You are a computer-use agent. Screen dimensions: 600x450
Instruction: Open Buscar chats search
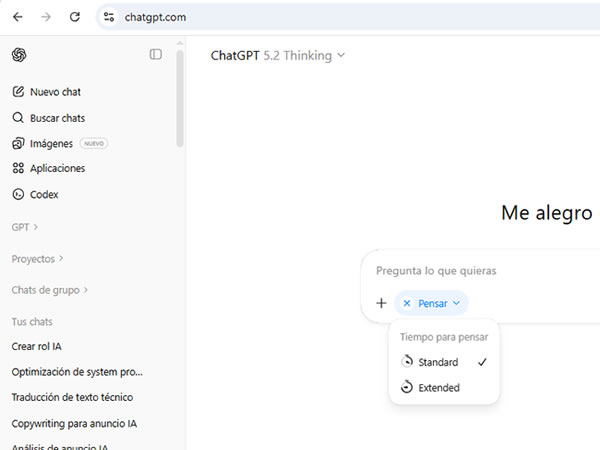57,118
